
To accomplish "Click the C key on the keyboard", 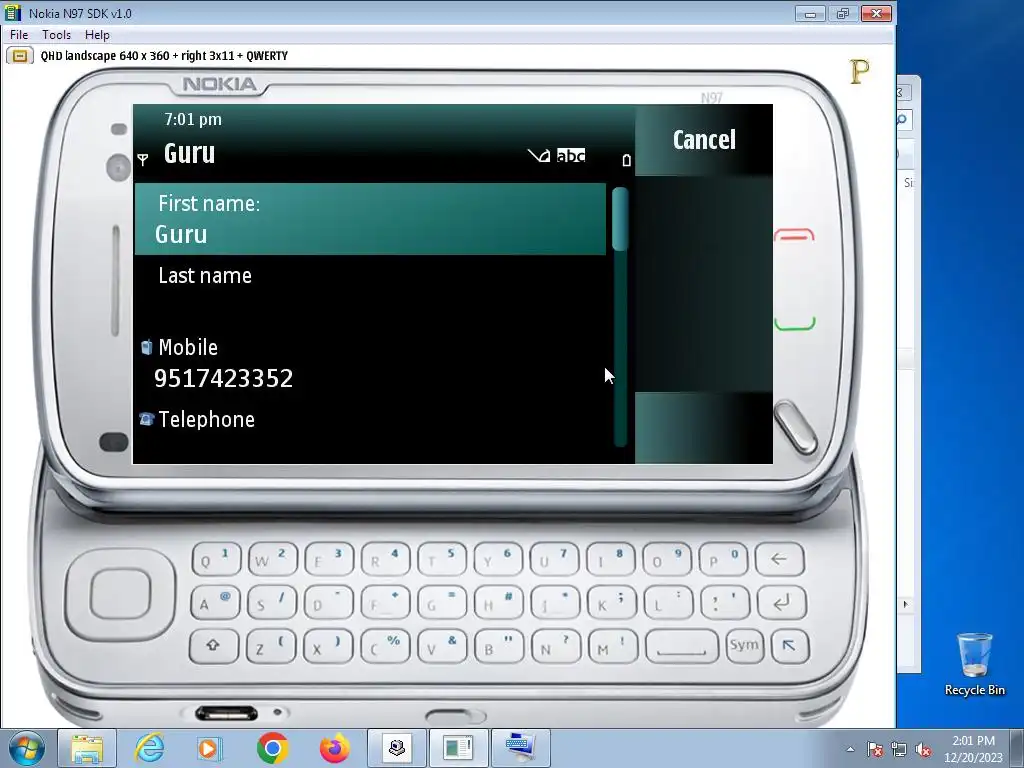I will (x=385, y=647).
